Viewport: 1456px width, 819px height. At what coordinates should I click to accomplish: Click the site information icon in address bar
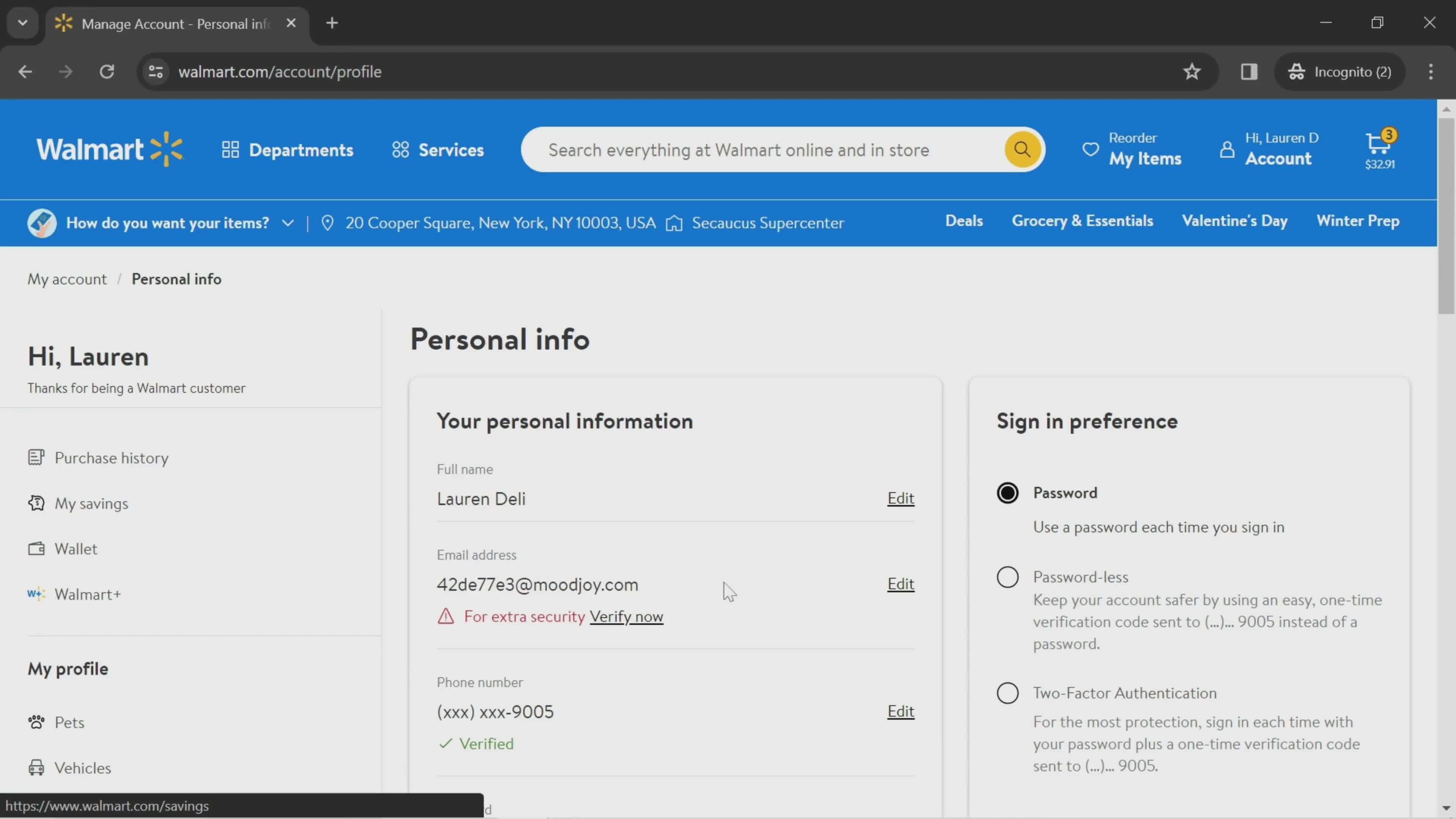(155, 72)
